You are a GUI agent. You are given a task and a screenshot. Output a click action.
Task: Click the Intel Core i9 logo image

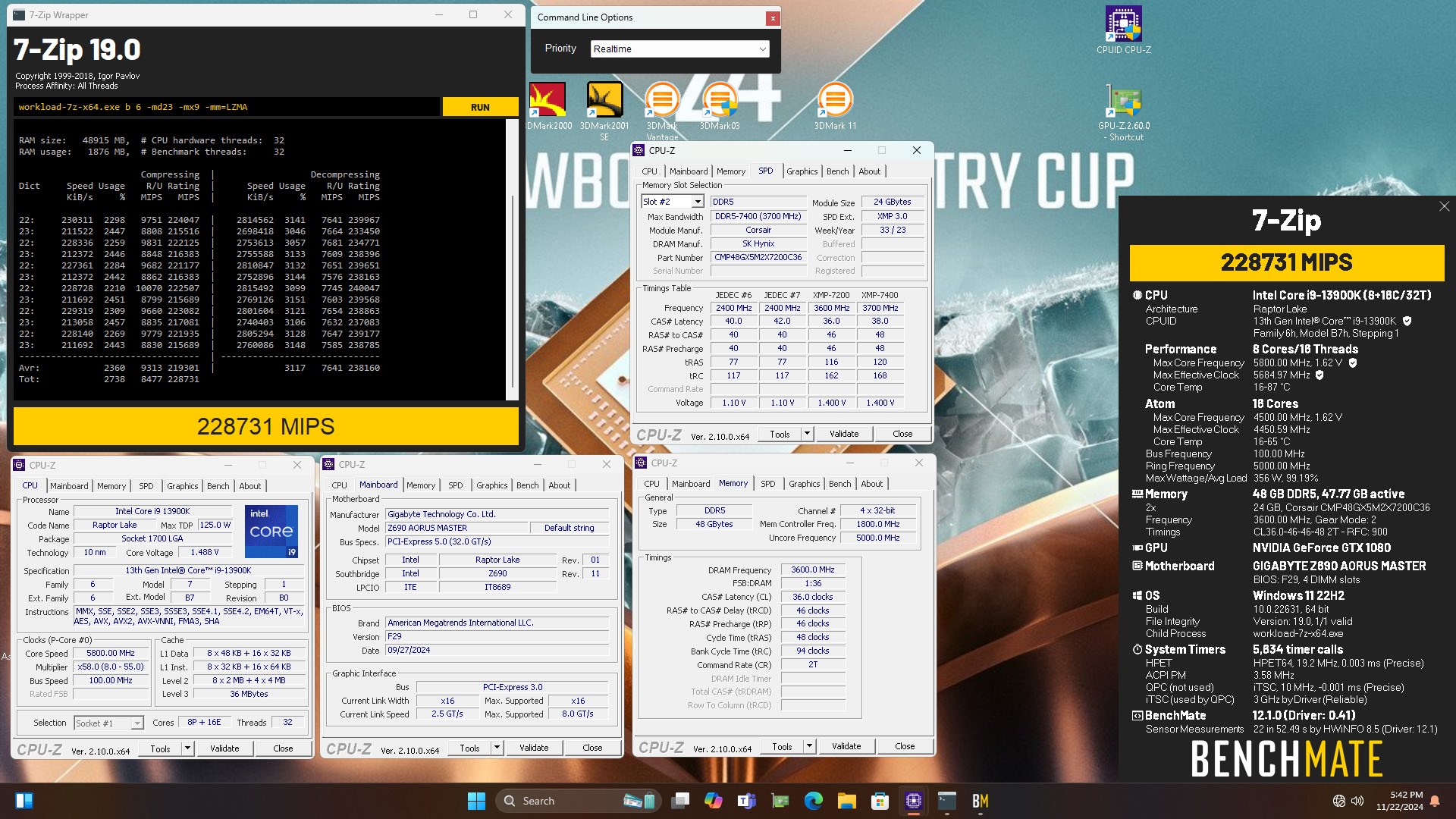(271, 532)
